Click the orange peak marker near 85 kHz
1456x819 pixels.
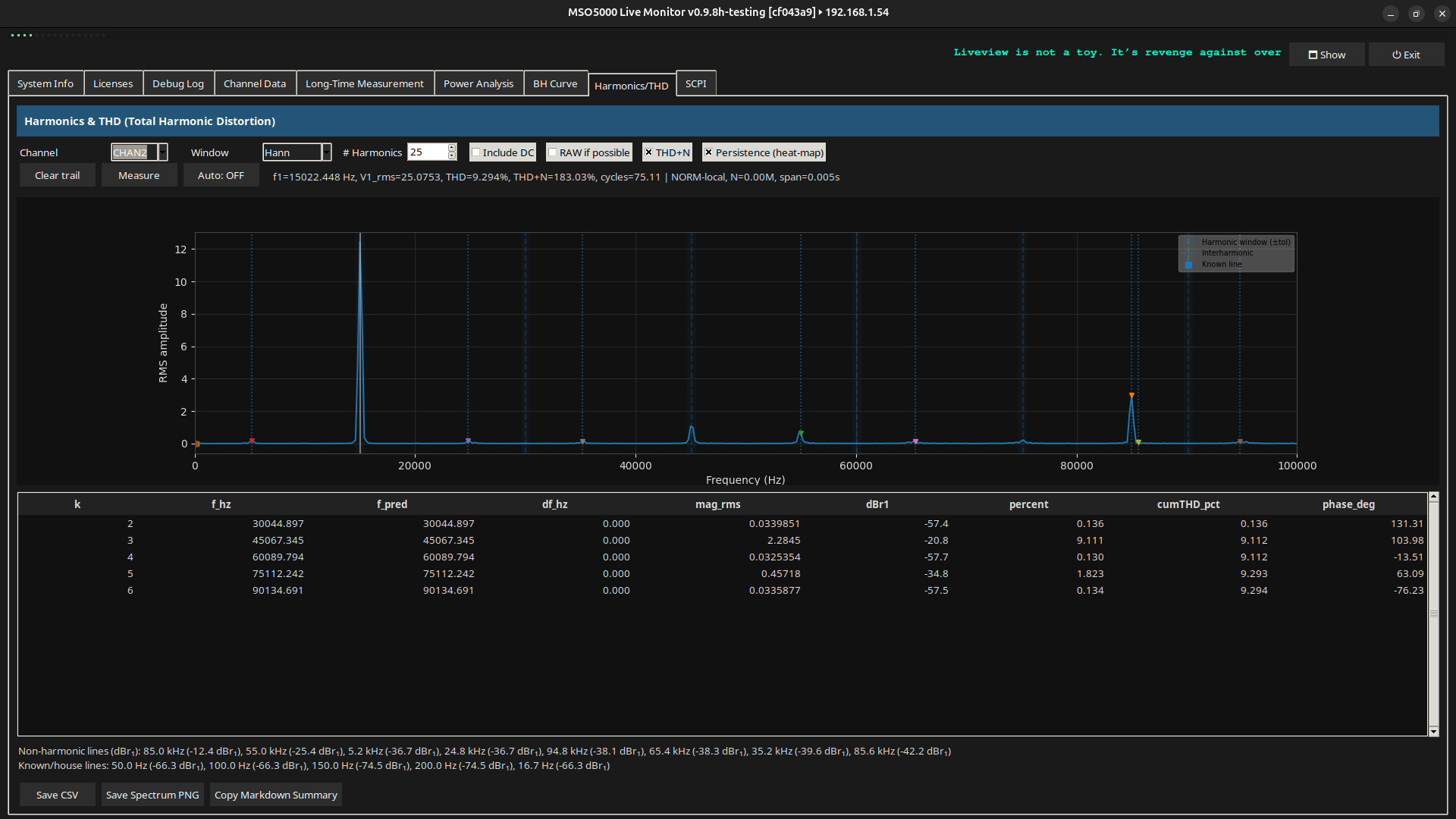pos(1131,395)
